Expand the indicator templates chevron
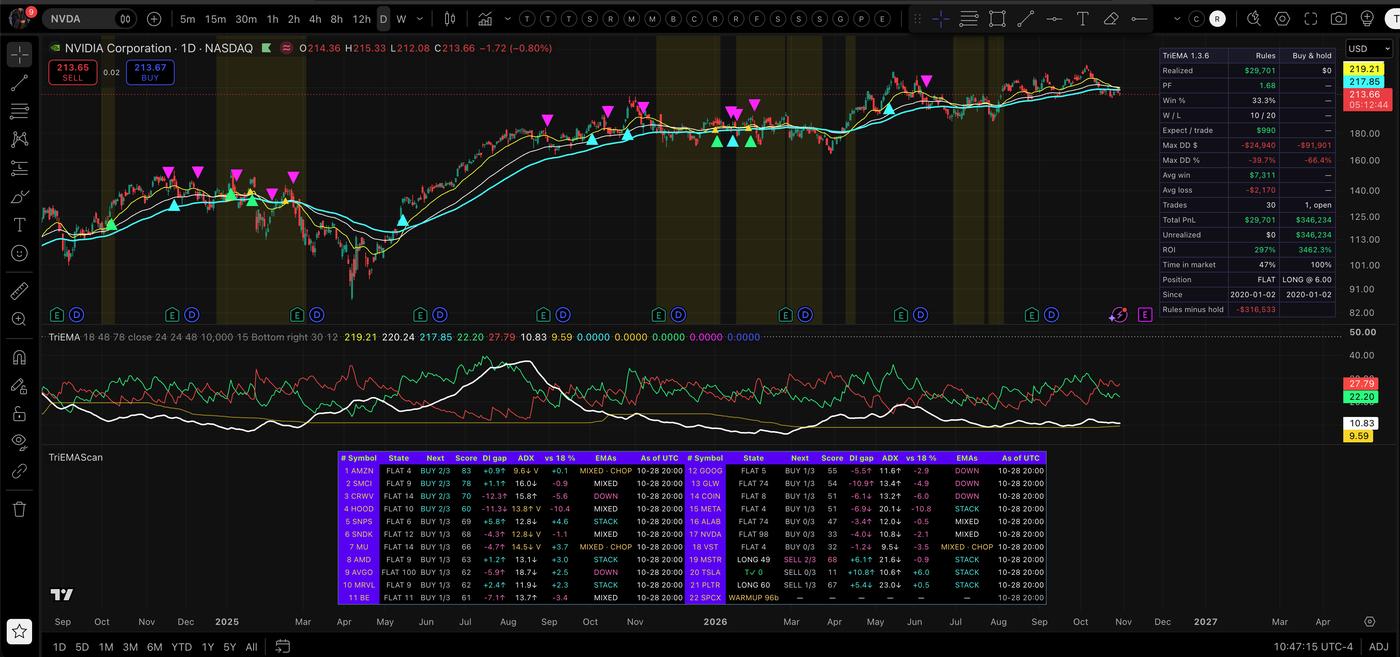The width and height of the screenshot is (1400, 657). click(x=508, y=18)
